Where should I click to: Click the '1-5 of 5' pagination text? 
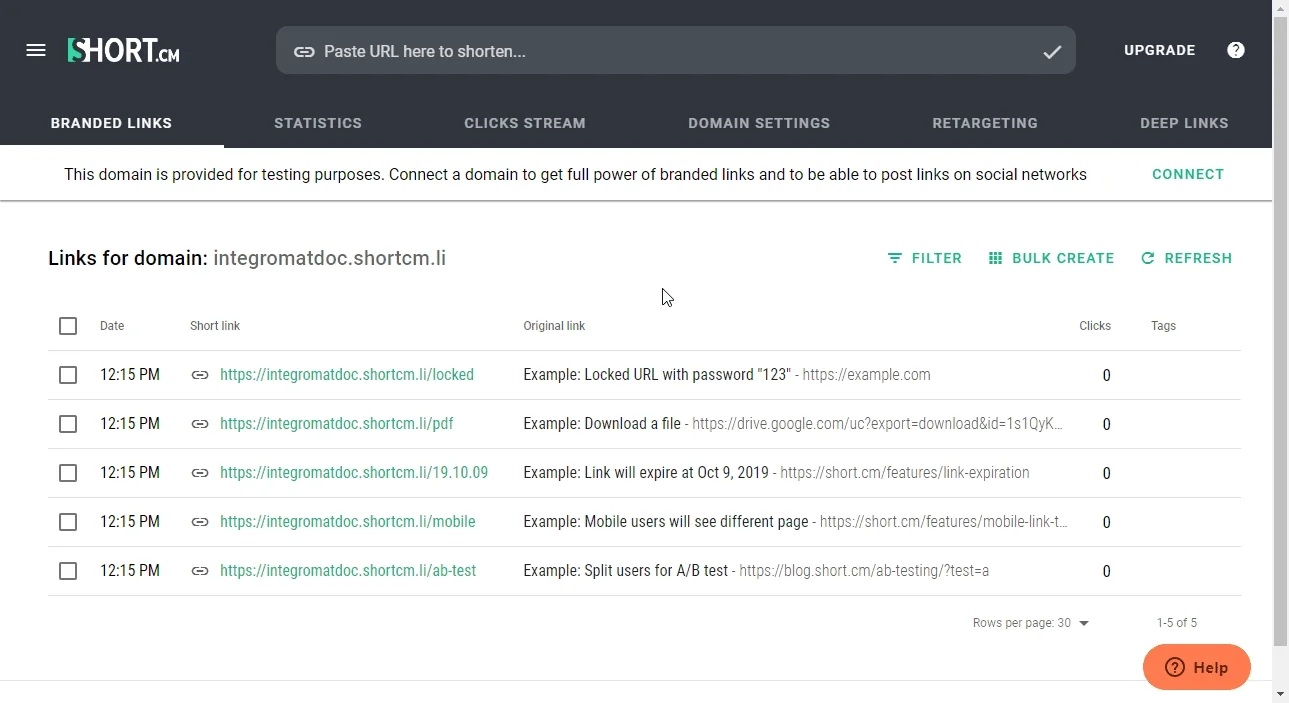tap(1177, 623)
